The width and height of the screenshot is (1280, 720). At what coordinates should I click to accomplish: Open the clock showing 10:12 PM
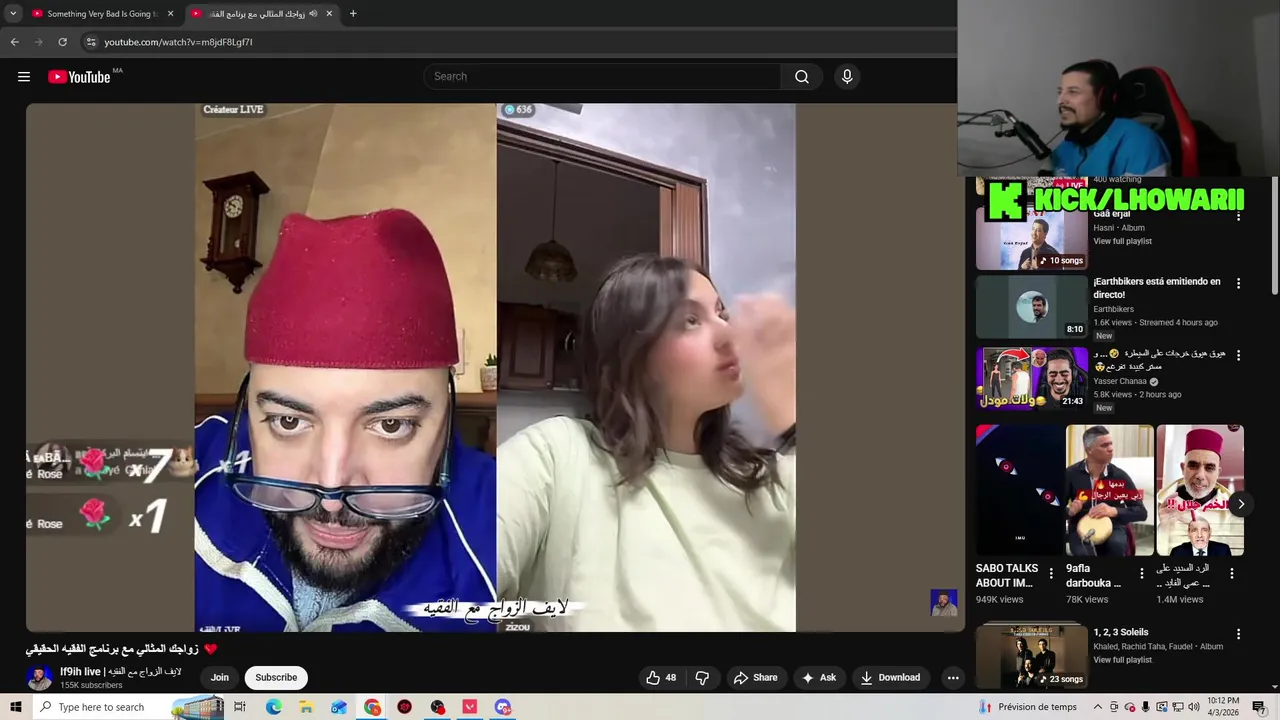[1223, 707]
